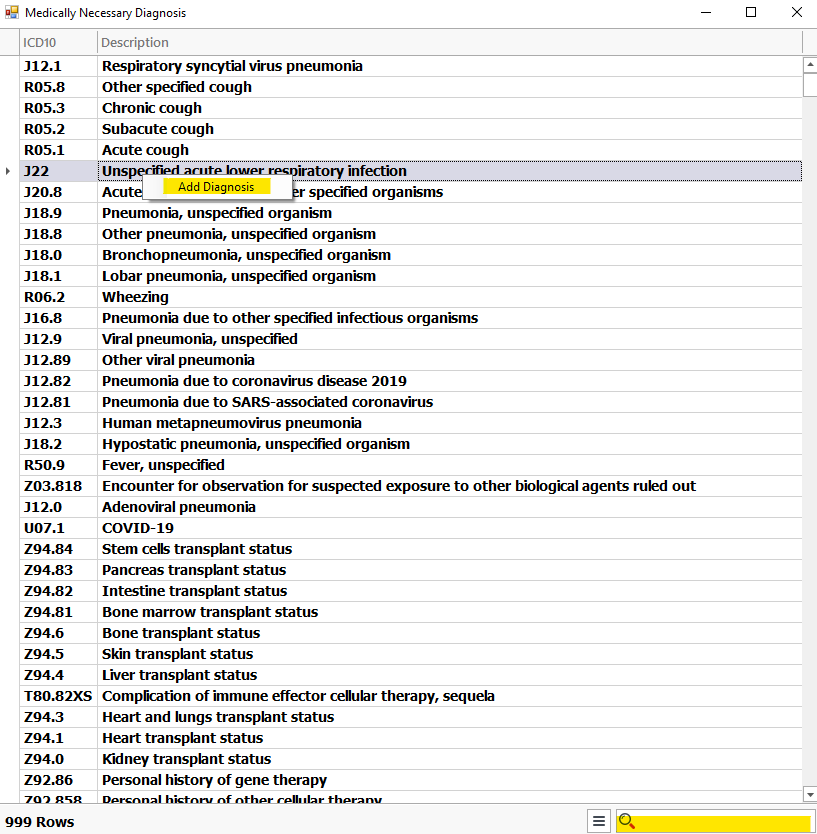The image size is (817, 834).
Task: Maximize the Medically Necessary Diagnosis window
Action: [751, 12]
